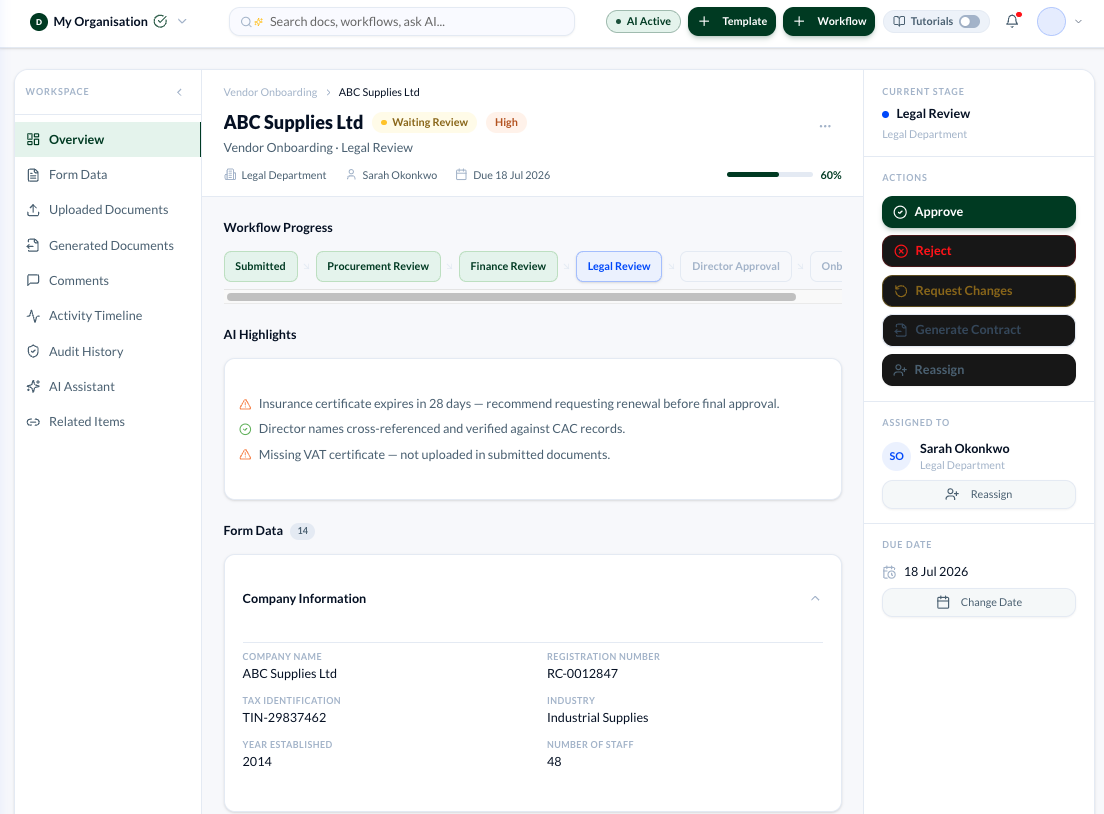Click the SO avatar in Assigned To
Screen dimensions: 1104x814
click(896, 456)
